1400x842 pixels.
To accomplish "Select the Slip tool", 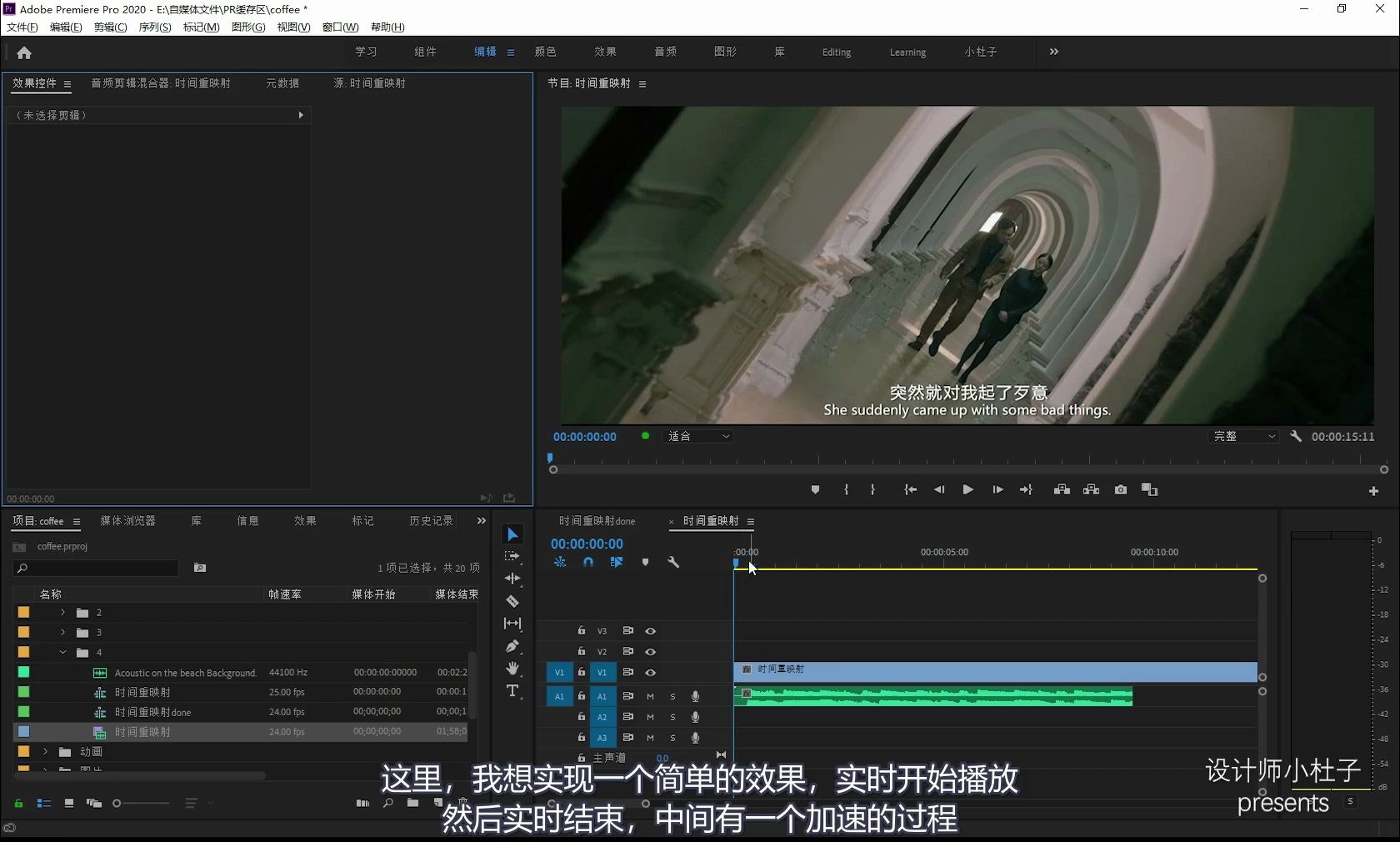I will [512, 624].
